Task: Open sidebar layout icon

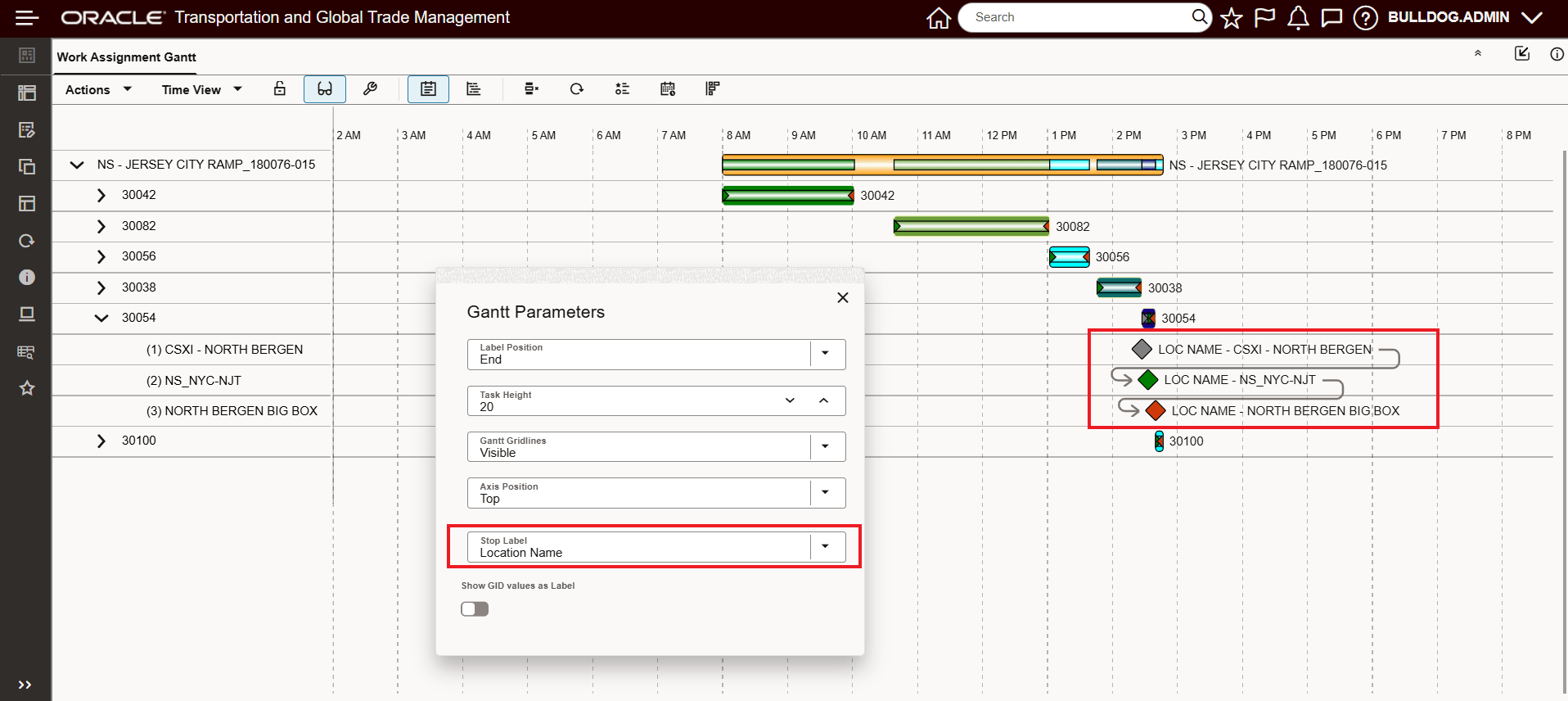Action: pyautogui.click(x=27, y=203)
